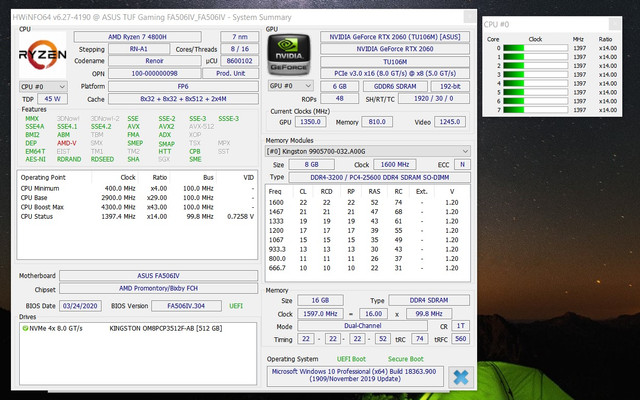
Task: Click the RTX 2060 (TU106M) [ASUS] field
Action: point(395,37)
